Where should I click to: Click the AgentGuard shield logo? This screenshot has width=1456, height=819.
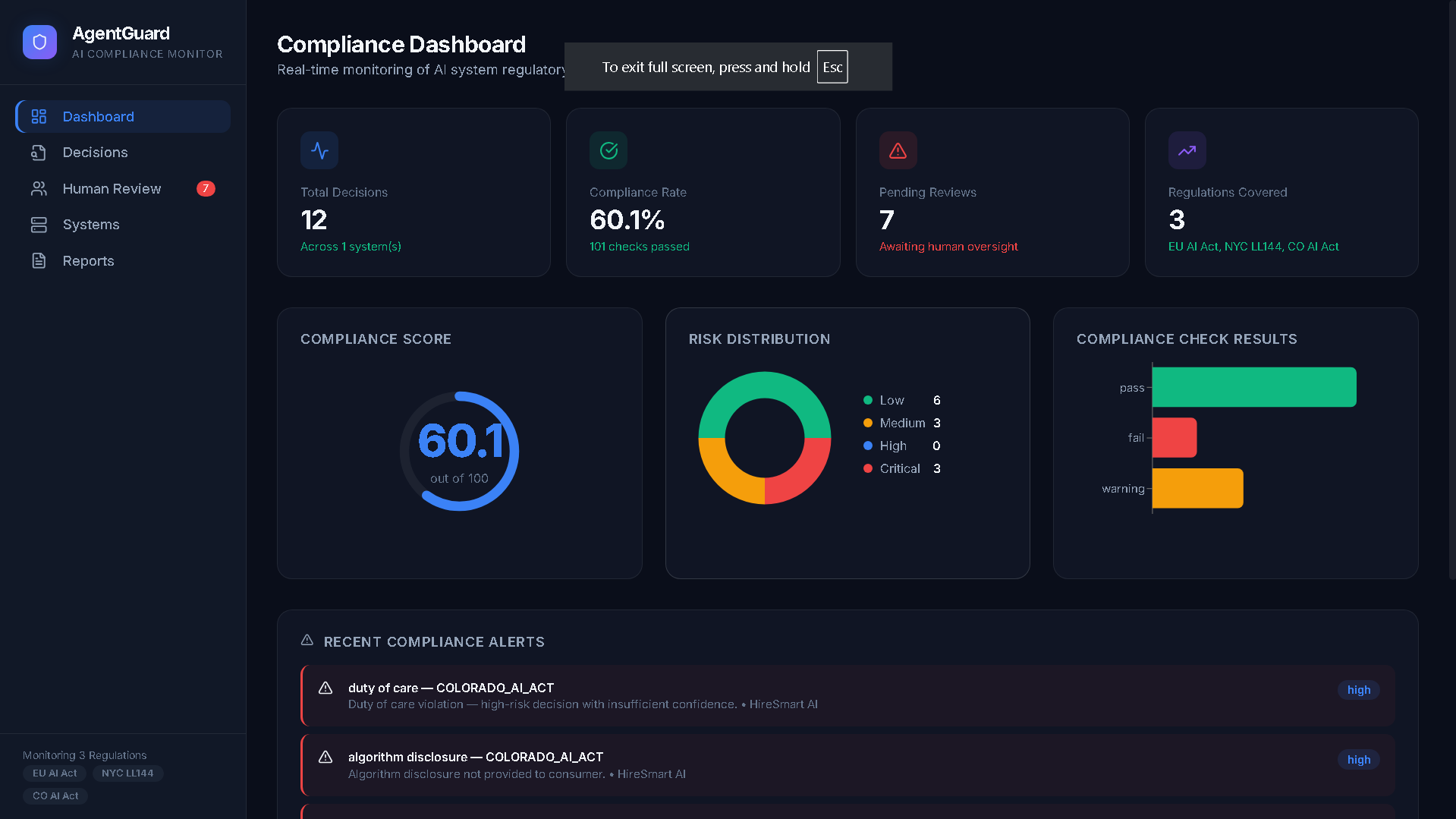tap(39, 43)
